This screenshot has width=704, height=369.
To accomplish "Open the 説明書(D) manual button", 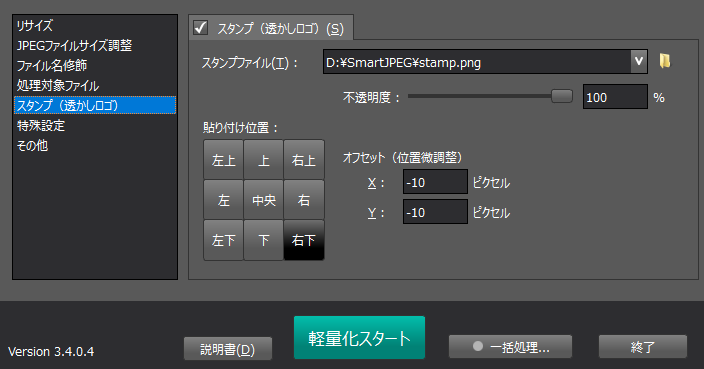I will coord(228,349).
